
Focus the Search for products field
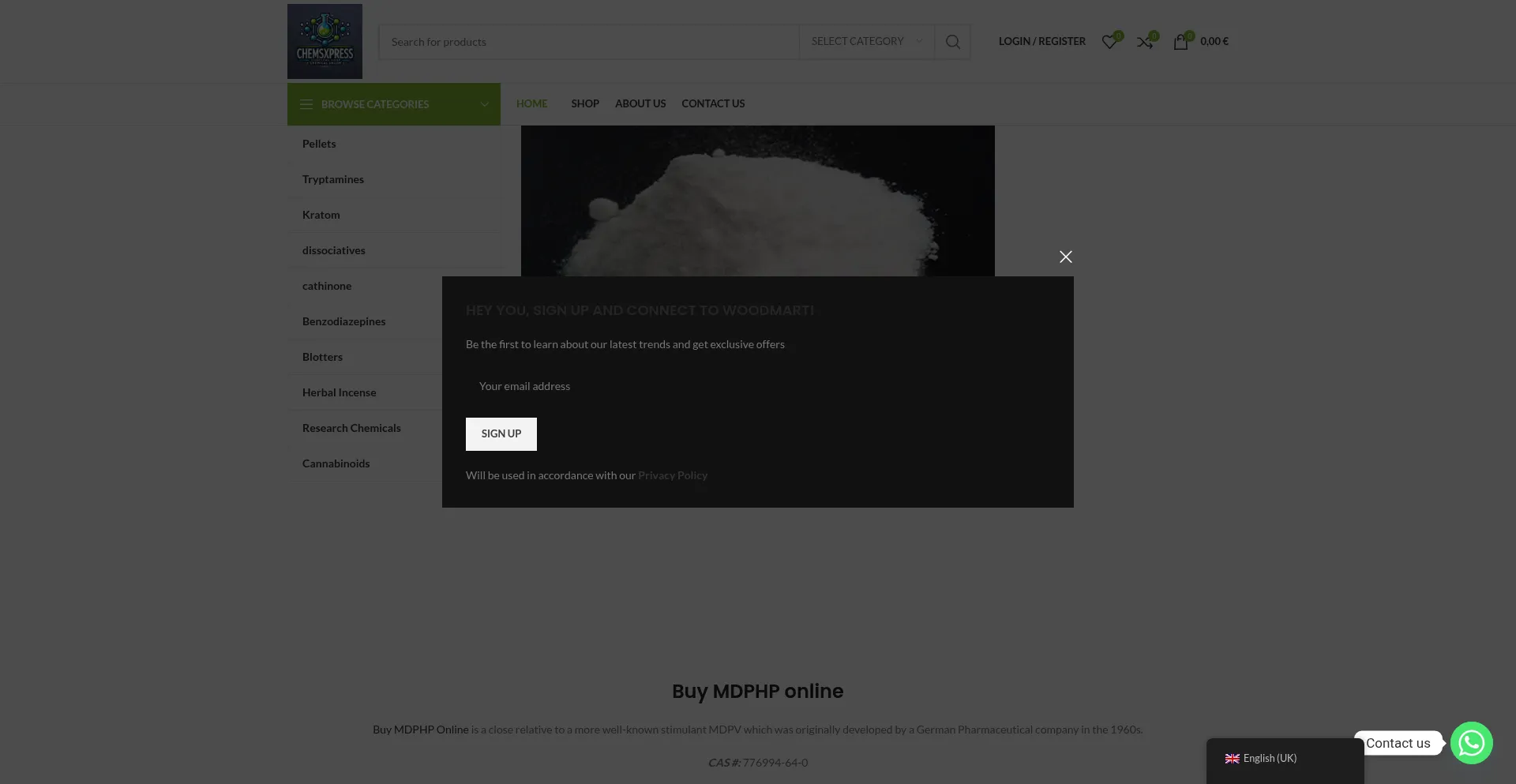tap(588, 42)
